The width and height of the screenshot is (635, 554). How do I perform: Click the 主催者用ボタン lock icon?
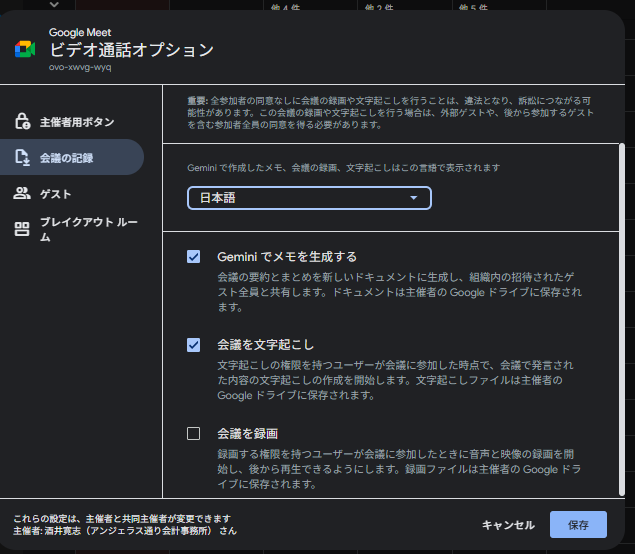pos(23,121)
